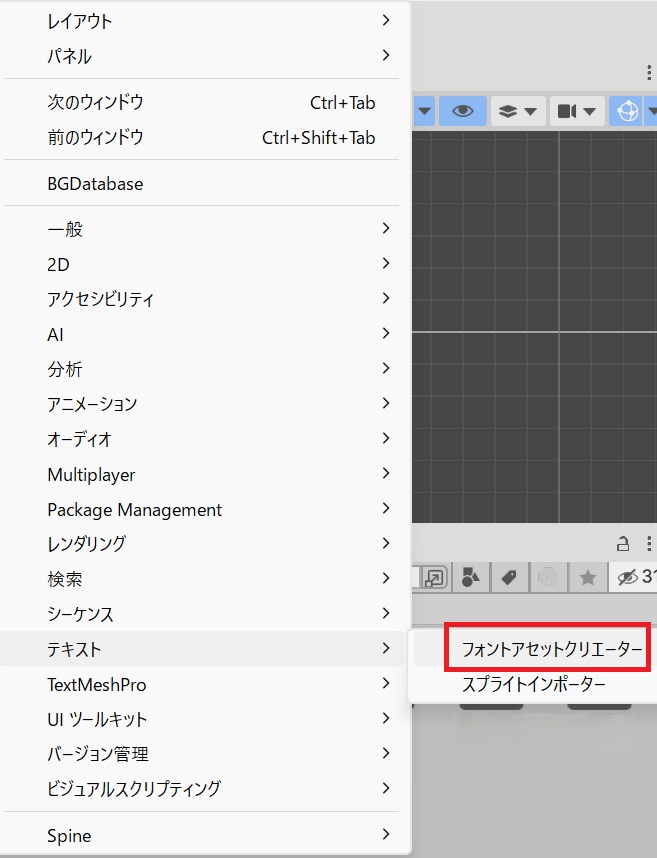Click the Search by Type shapes icon

[x=470, y=577]
